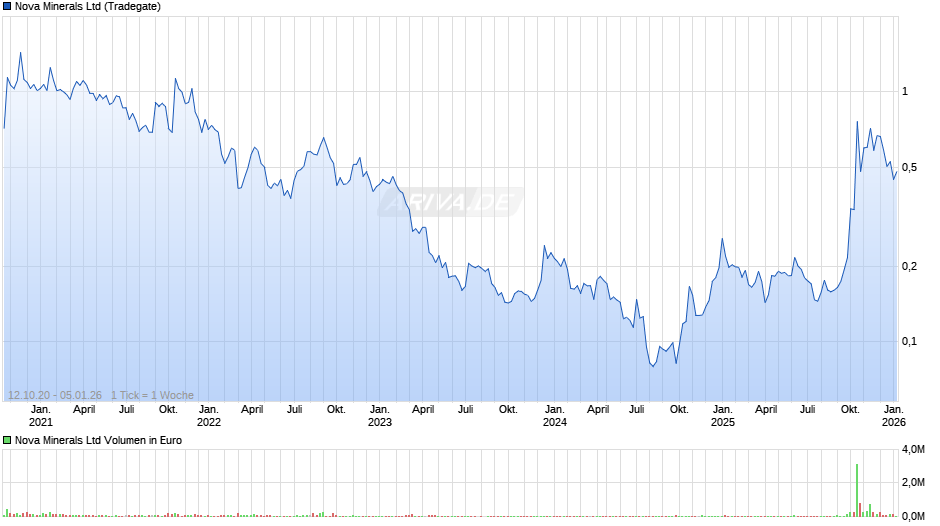Screen dimensions: 940x526
Task: Click the tallest green volume bar in Oct. 2025
Action: [857, 490]
